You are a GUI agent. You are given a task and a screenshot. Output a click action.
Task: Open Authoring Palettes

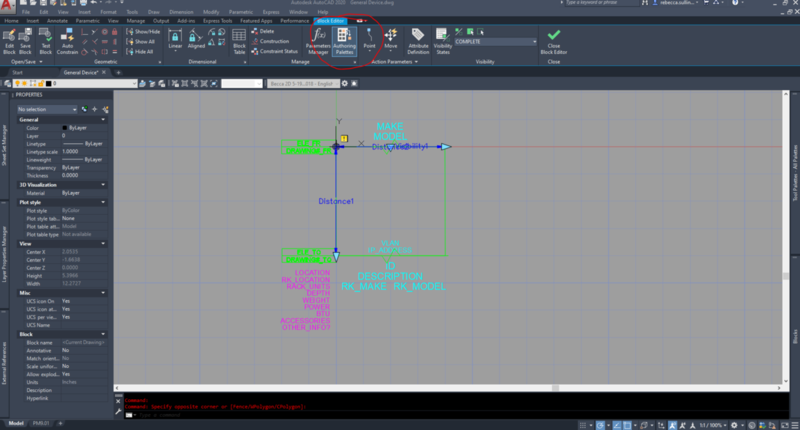344,41
